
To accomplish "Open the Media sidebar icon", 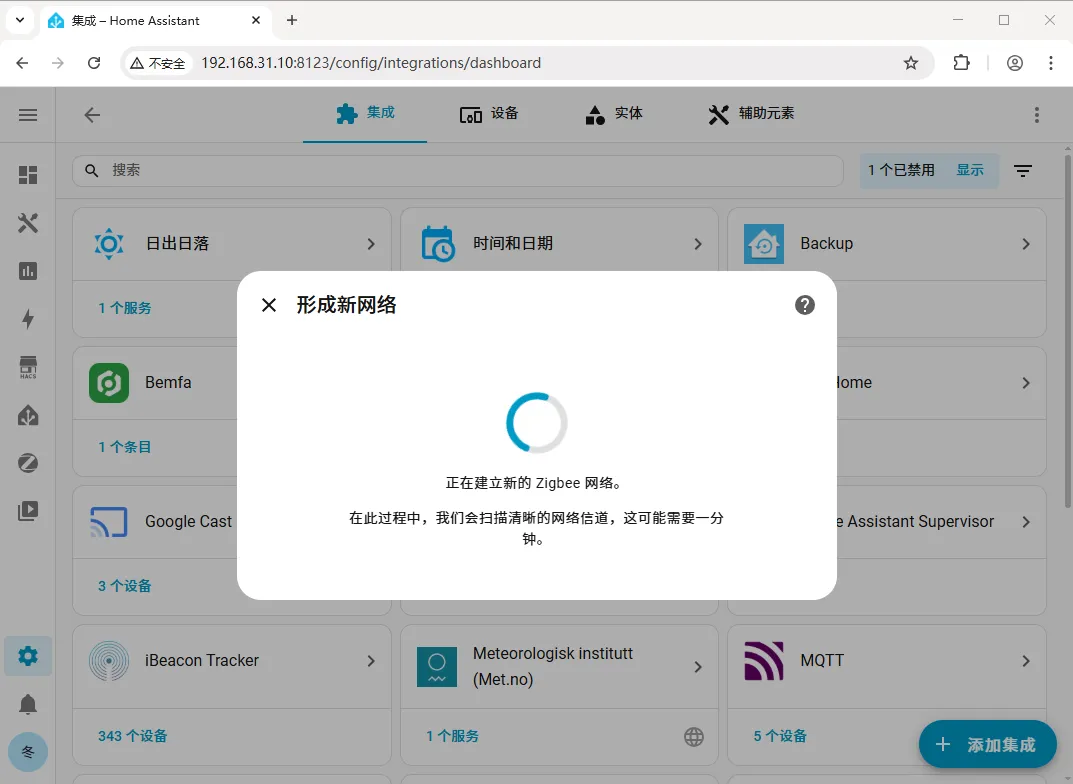I will 28,511.
